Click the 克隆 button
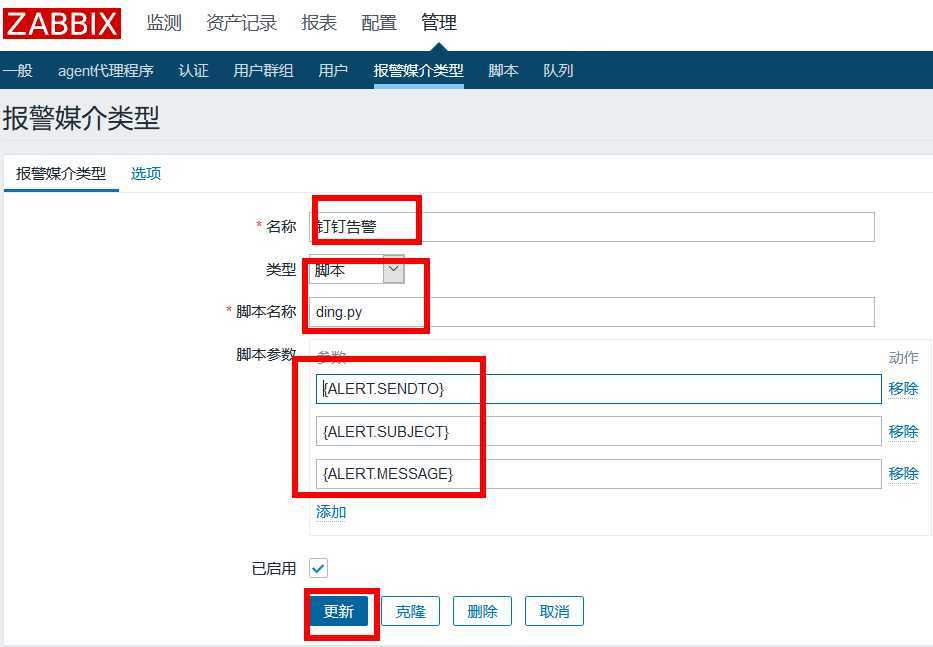 coord(410,610)
